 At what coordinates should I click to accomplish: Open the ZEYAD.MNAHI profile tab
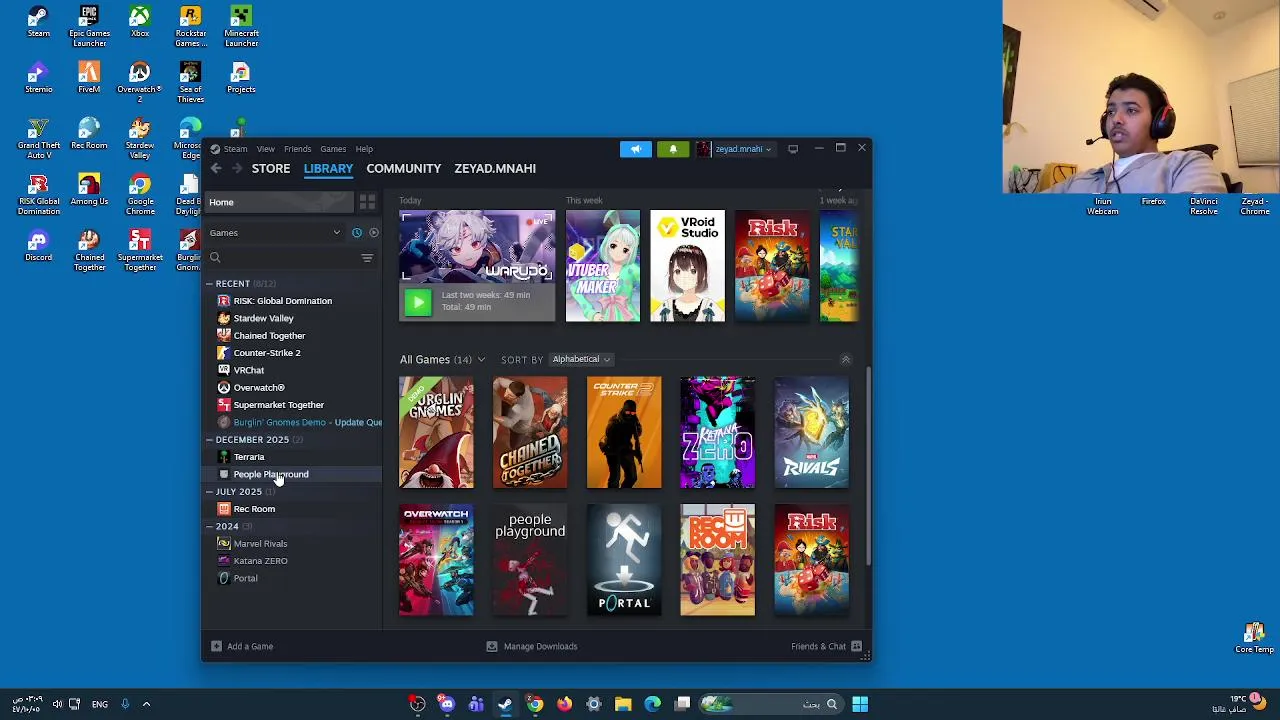click(495, 168)
